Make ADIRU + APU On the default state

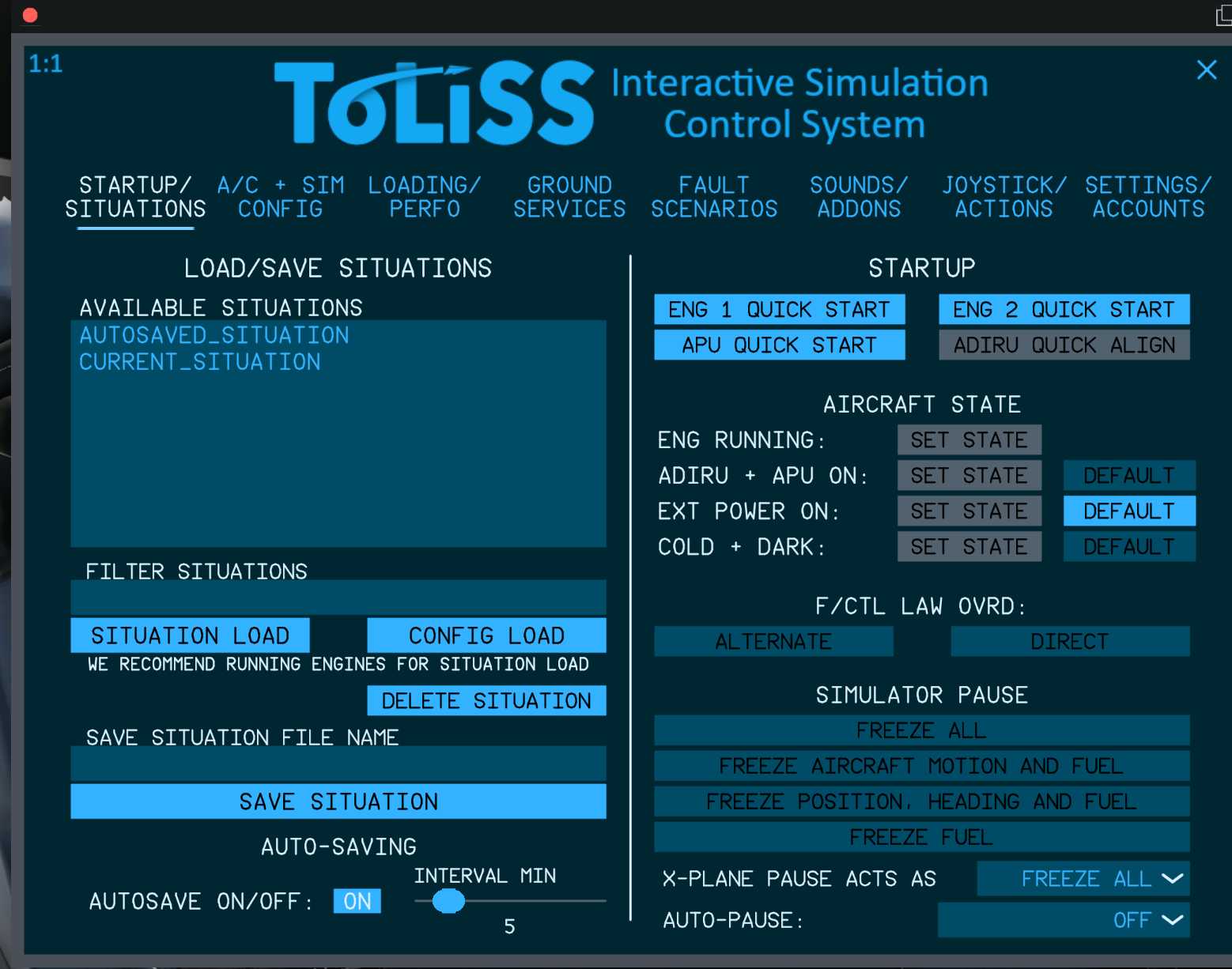point(1129,475)
